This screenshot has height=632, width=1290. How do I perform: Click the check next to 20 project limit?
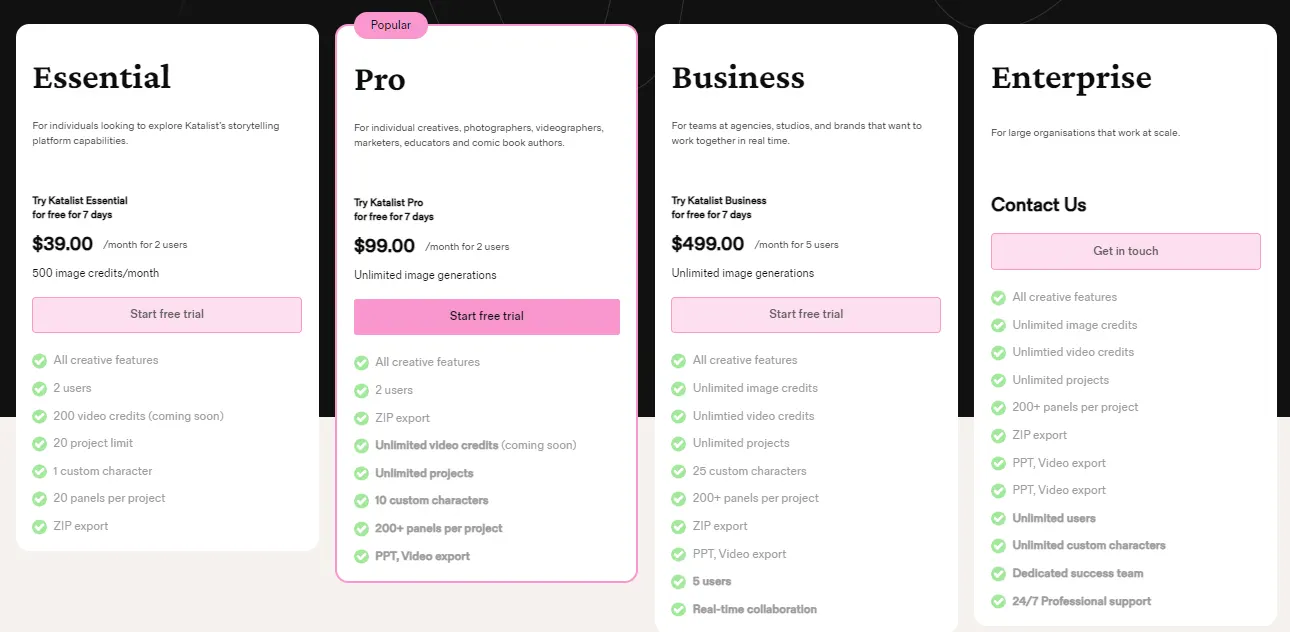[x=40, y=443]
